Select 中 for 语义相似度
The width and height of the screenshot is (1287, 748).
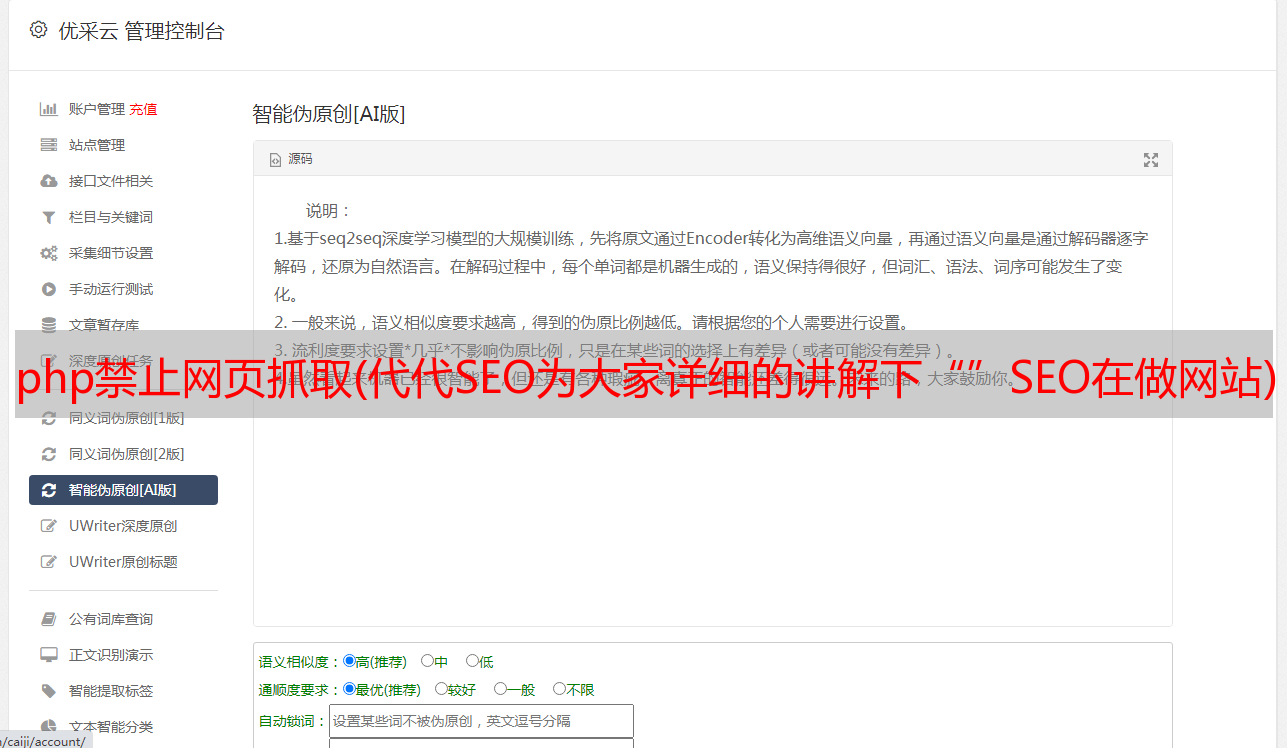(x=427, y=661)
